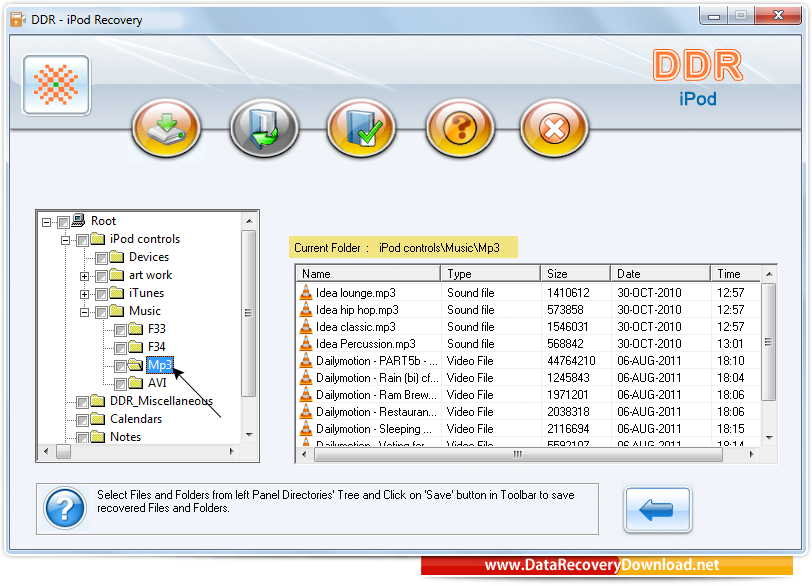Click the art work folder icon
Screen dimensions: 812x586
pos(117,275)
